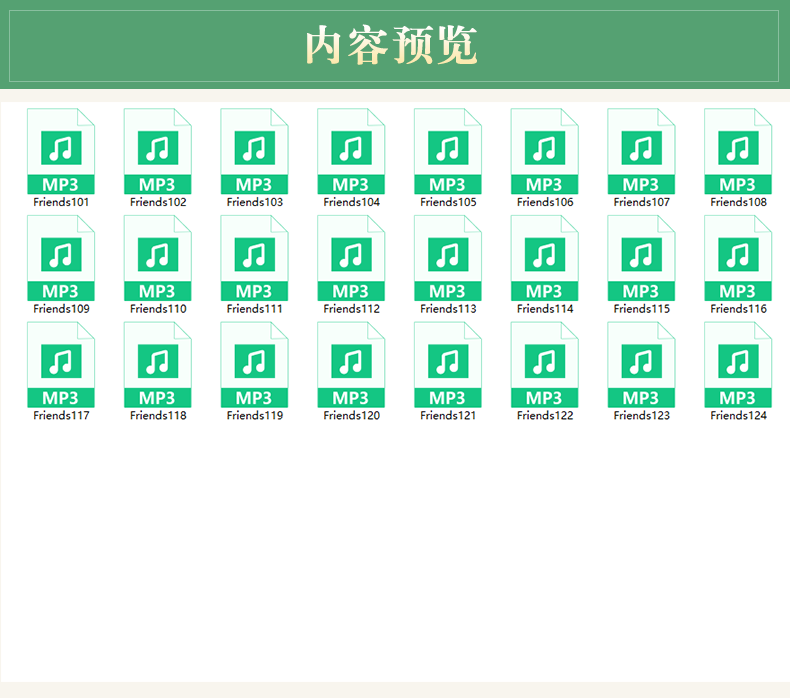Choose the Friends112 music file icon

(351, 258)
